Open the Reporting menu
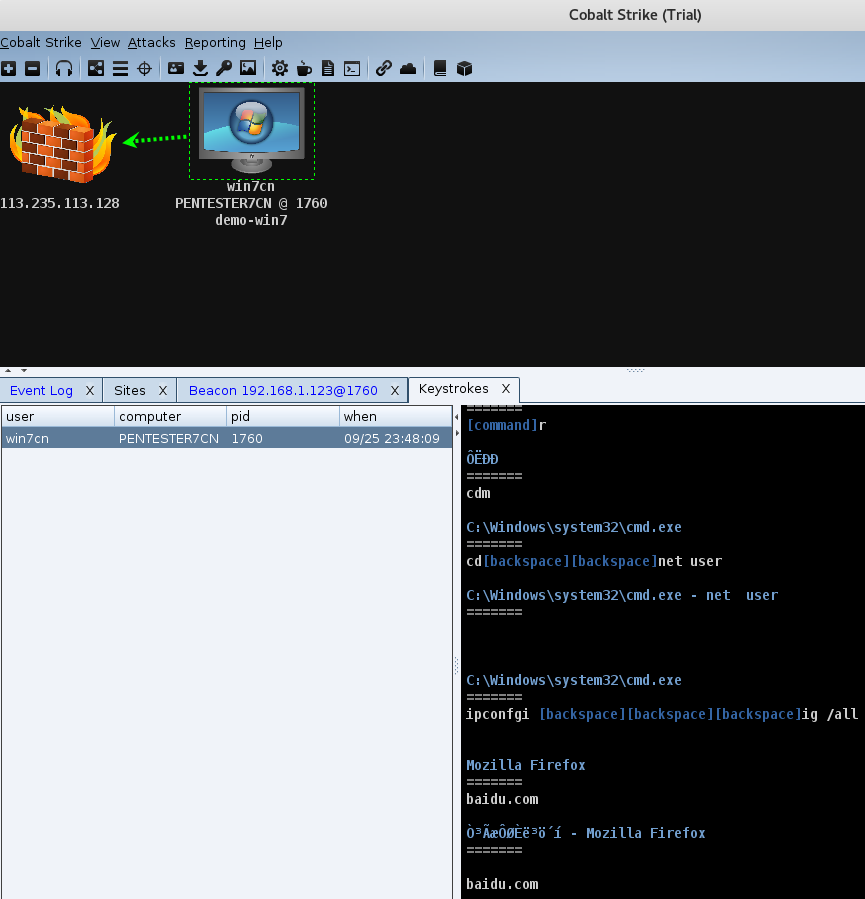Image resolution: width=865 pixels, height=899 pixels. point(215,42)
